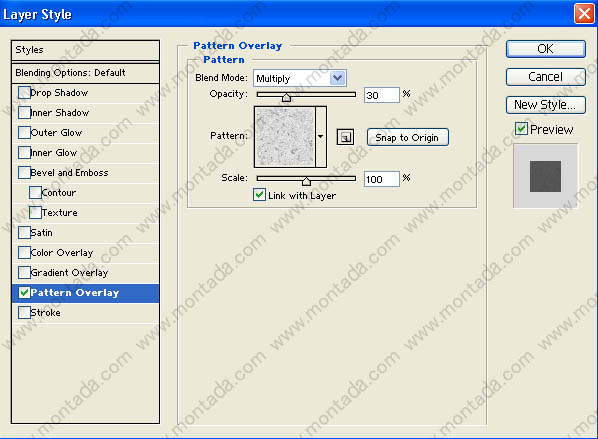Screen dimensions: 598x439
Task: Click the OK button
Action: coord(546,49)
